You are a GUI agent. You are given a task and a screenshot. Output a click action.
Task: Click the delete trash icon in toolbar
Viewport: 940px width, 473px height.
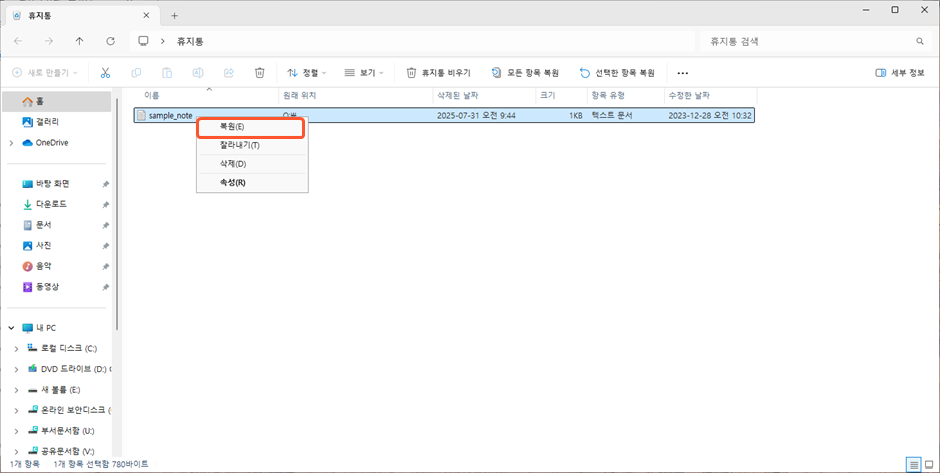[x=259, y=73]
